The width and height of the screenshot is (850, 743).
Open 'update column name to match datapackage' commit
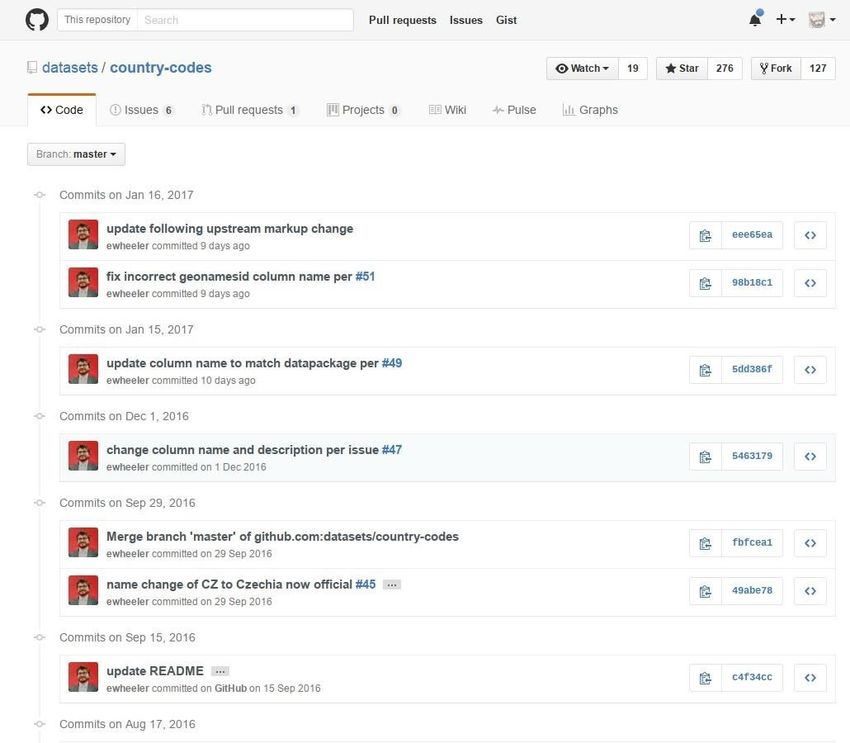(x=242, y=363)
